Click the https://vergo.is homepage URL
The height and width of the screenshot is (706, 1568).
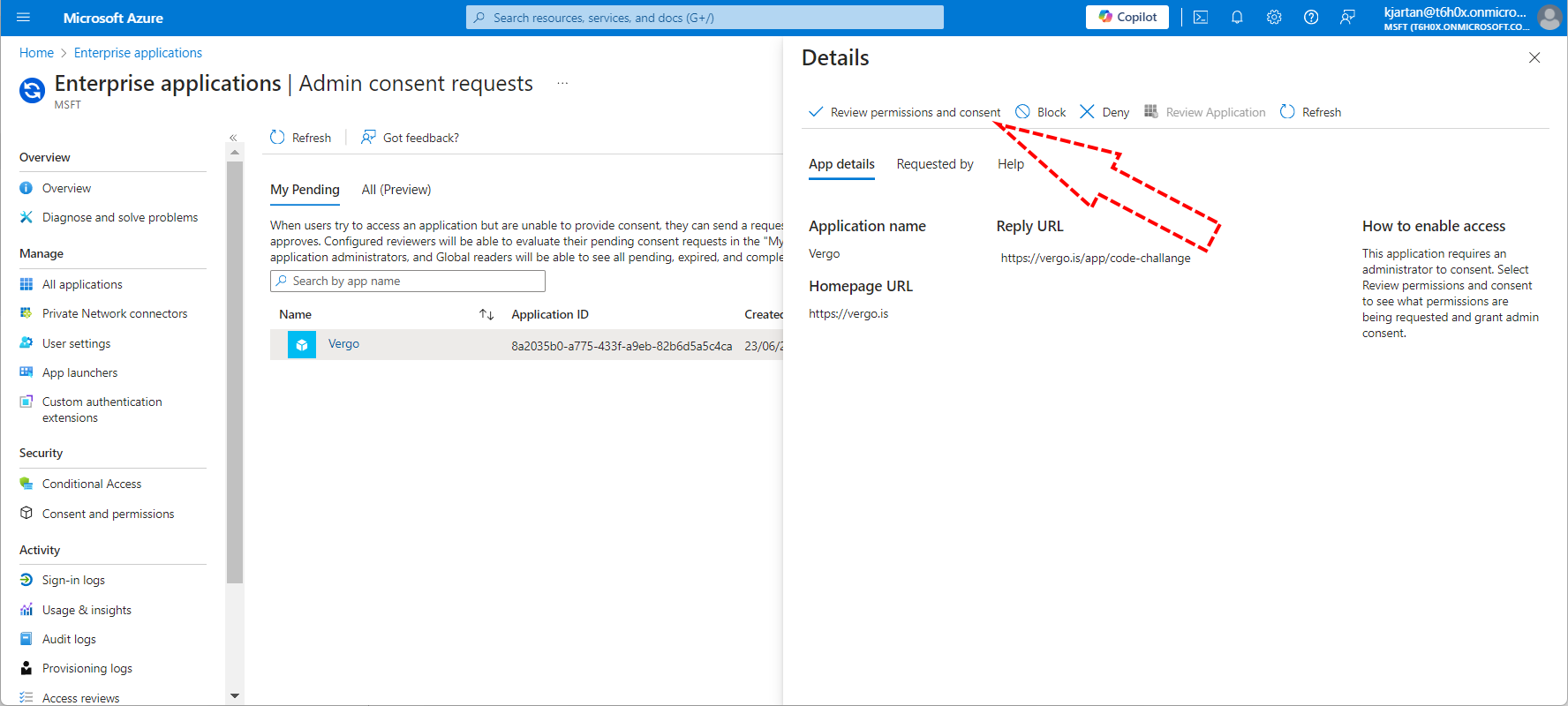tap(848, 313)
